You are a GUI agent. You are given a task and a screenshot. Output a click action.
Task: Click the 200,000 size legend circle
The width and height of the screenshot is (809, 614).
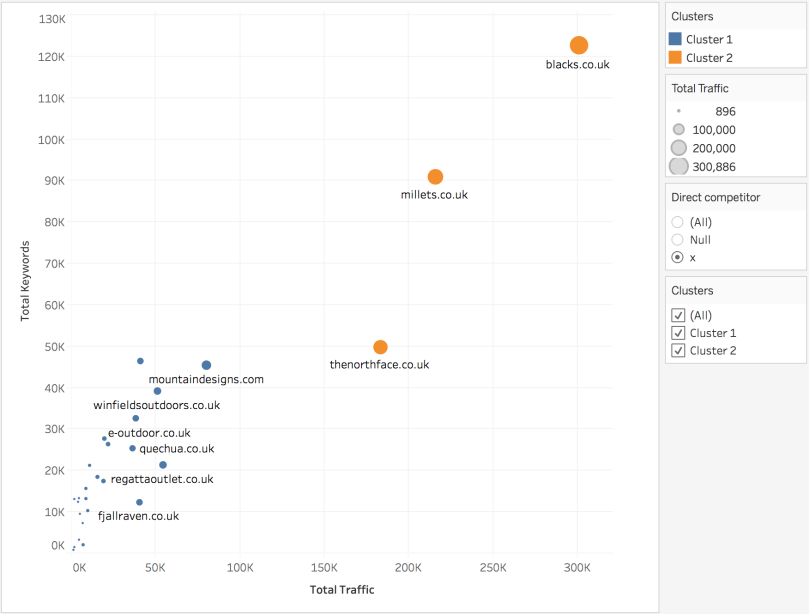click(678, 148)
